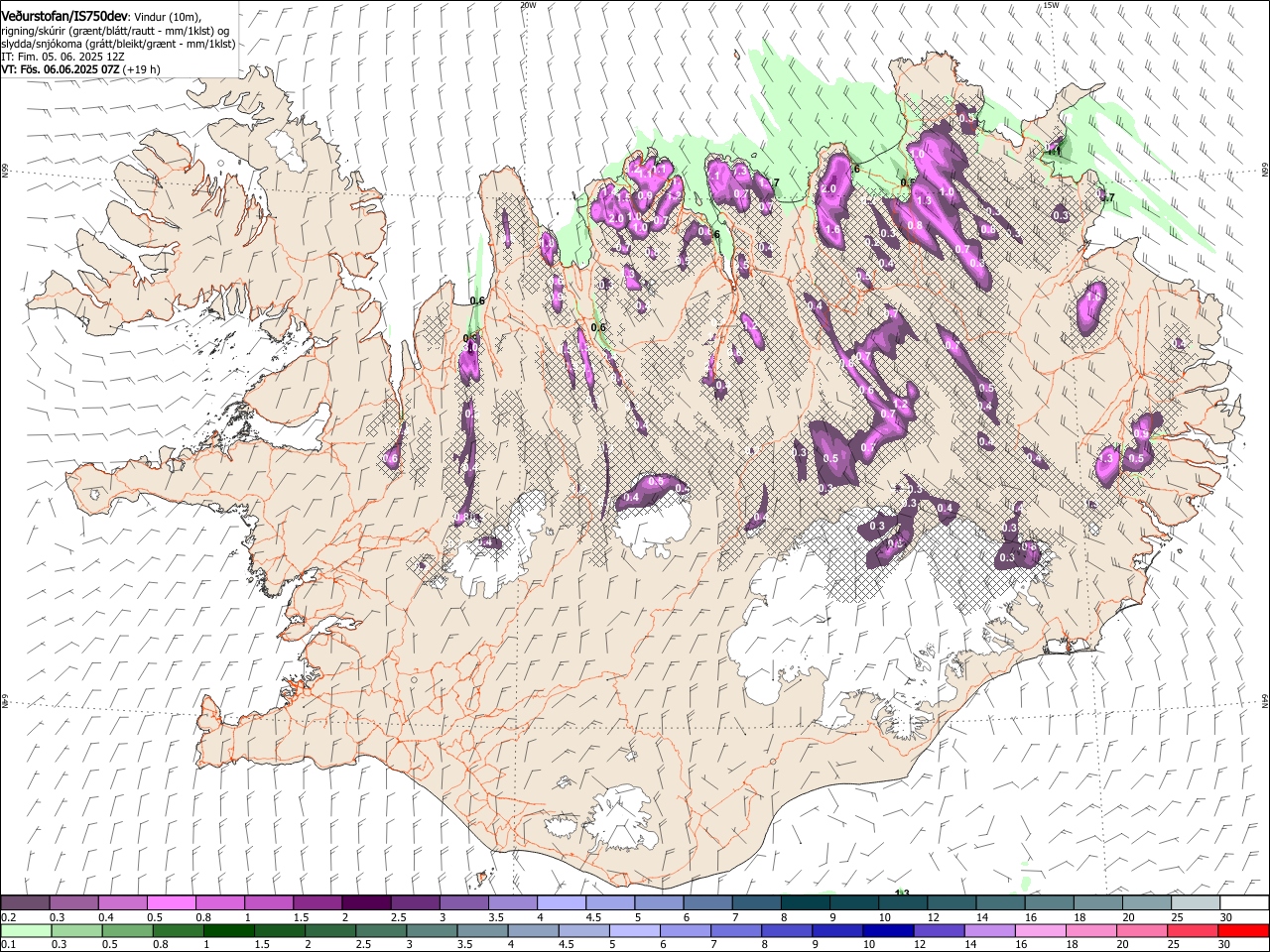The image size is (1270, 952).
Task: Click the 20W longitude label at top
Action: [x=528, y=5]
